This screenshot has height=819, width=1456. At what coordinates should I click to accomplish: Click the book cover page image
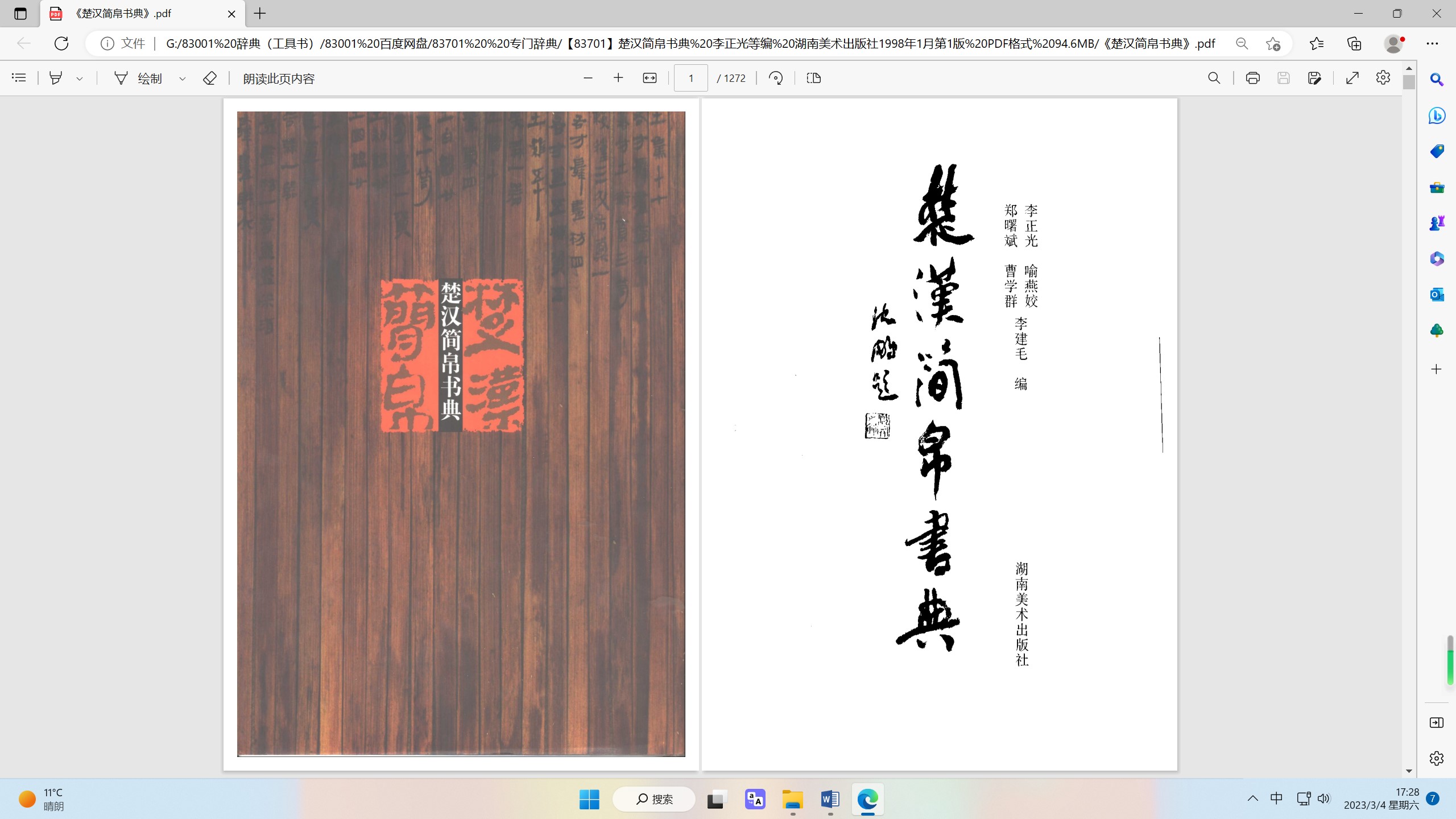pyautogui.click(x=461, y=434)
